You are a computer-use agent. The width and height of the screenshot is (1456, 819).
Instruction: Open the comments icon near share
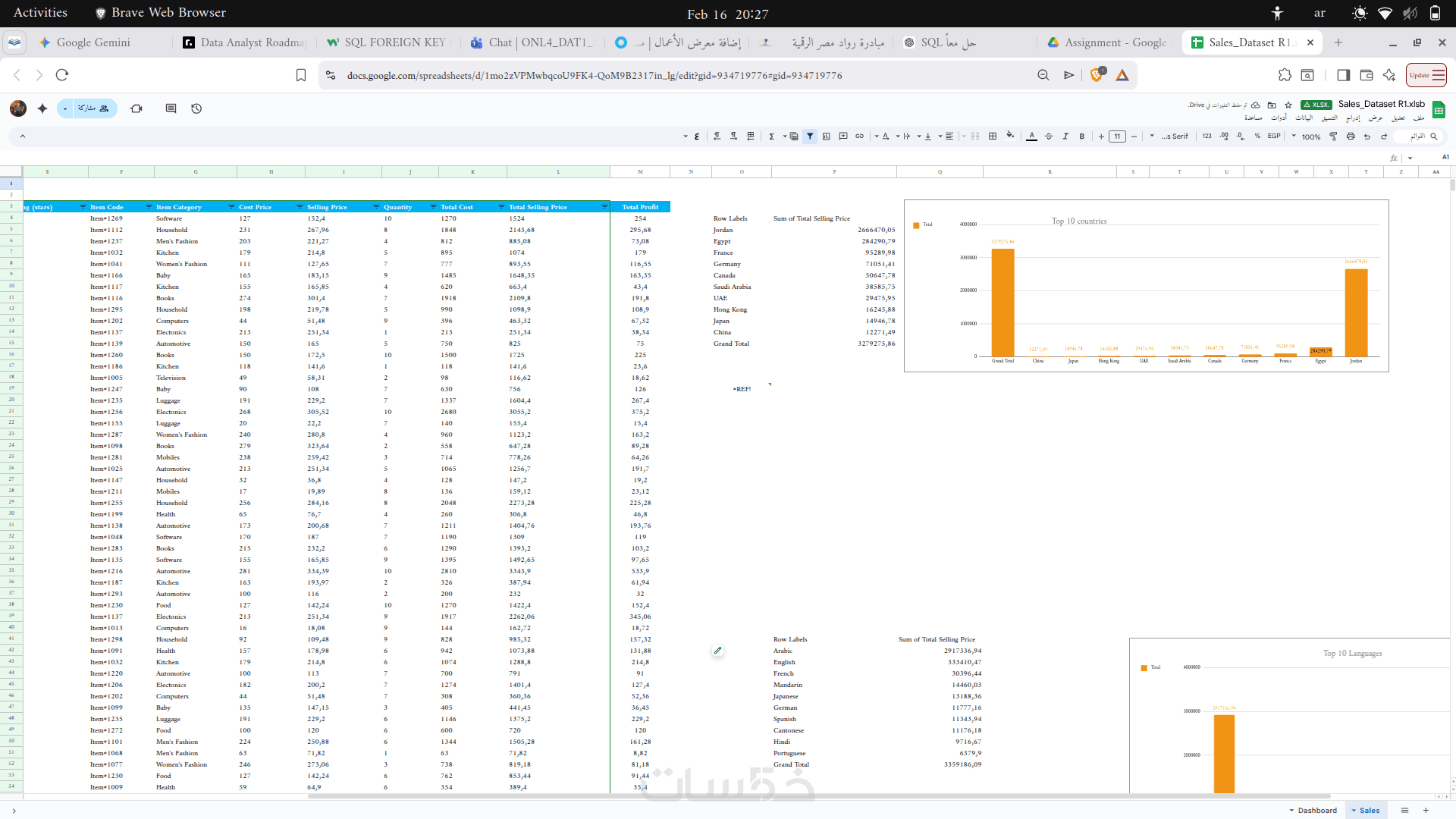pos(171,108)
